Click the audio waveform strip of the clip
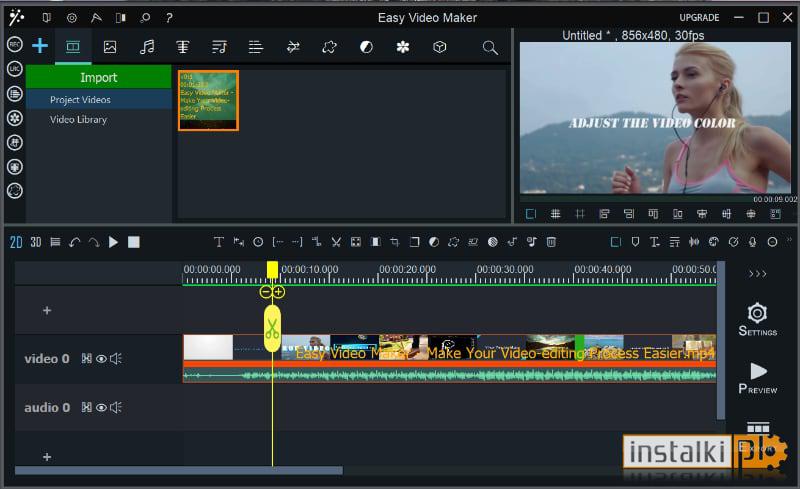This screenshot has width=800, height=489. click(x=449, y=376)
